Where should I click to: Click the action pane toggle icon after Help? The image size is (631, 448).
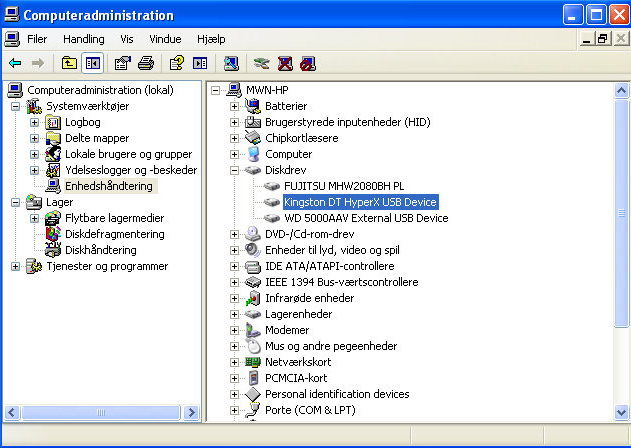point(200,63)
